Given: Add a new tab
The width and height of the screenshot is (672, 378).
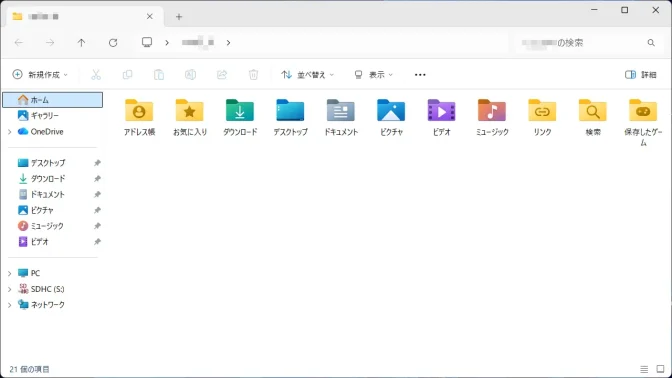Looking at the screenshot, I should pos(179,17).
